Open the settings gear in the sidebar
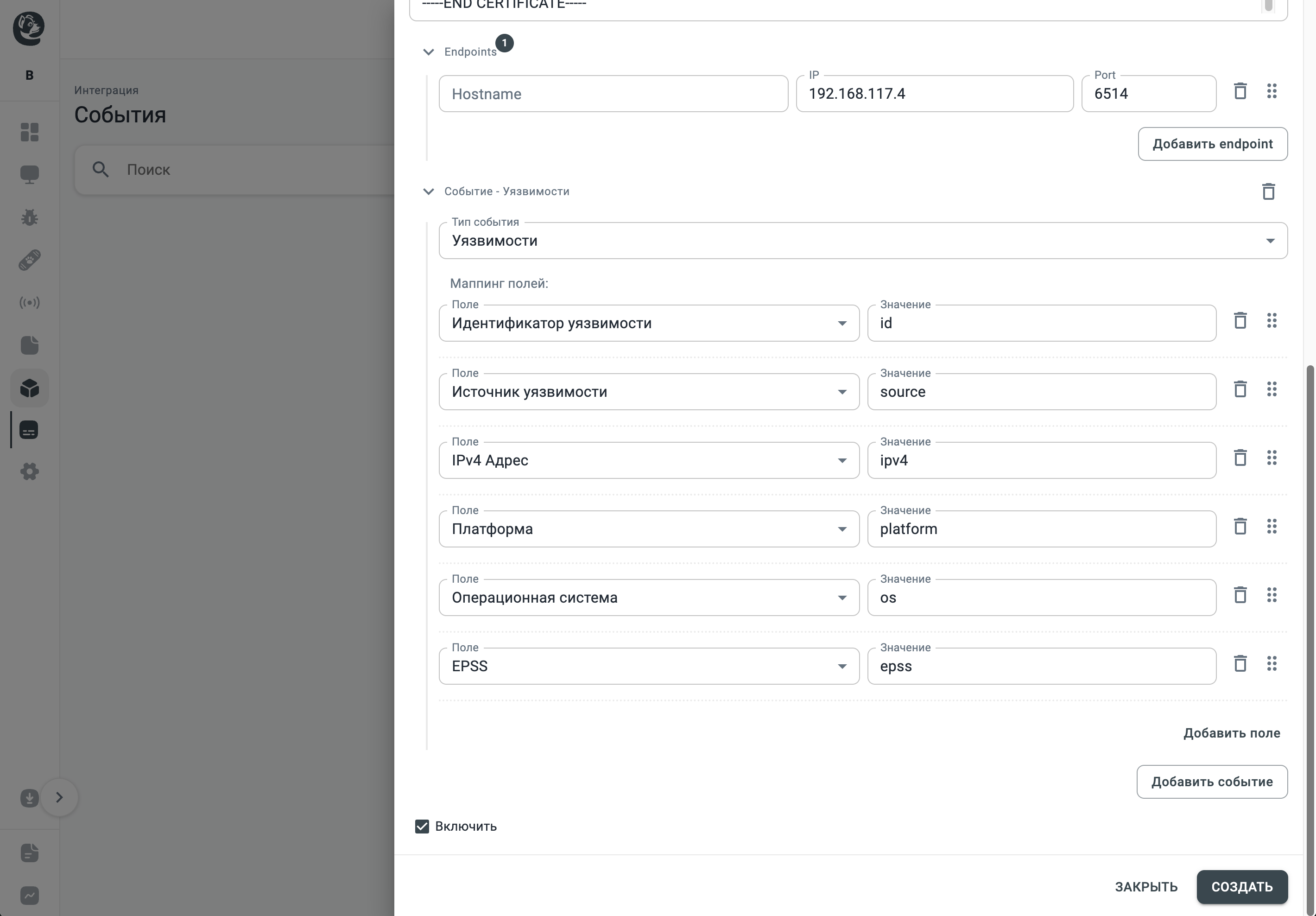The image size is (1316, 916). 29,472
